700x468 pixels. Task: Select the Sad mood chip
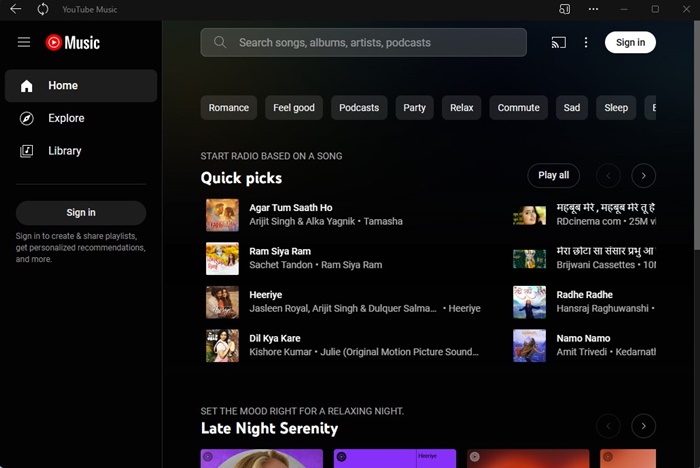pyautogui.click(x=571, y=108)
